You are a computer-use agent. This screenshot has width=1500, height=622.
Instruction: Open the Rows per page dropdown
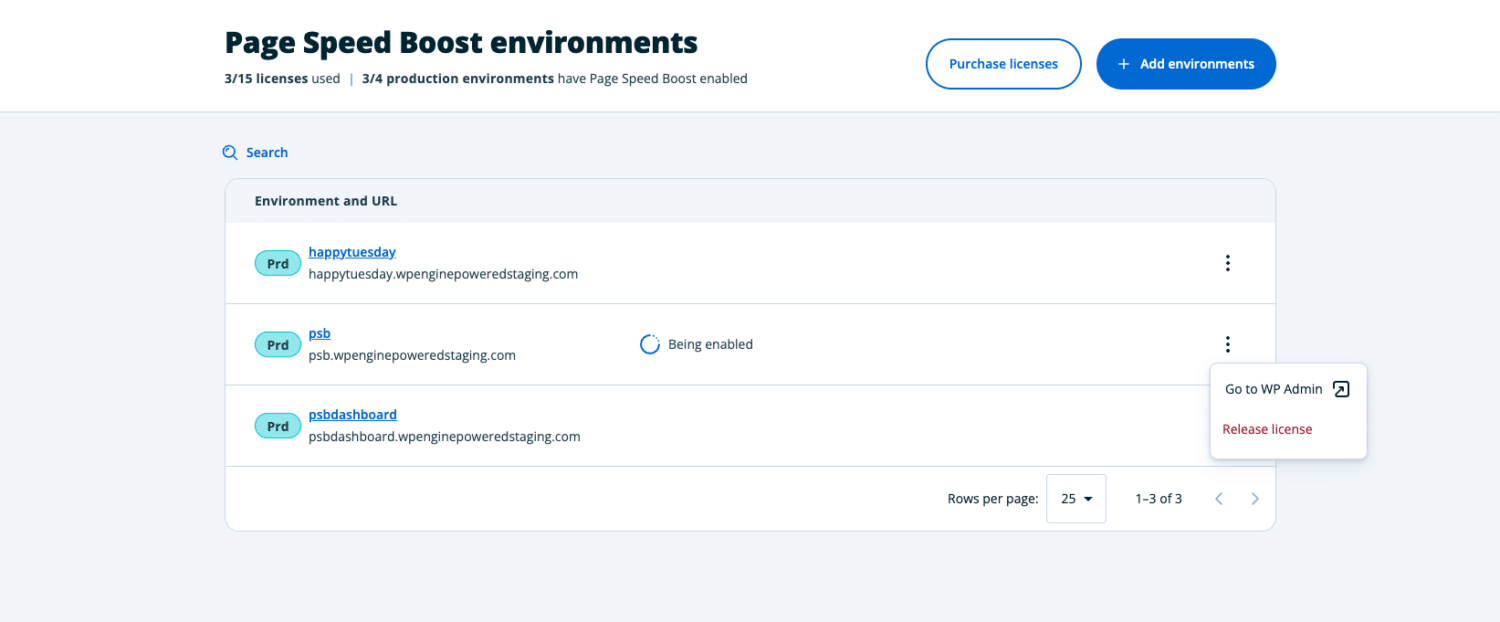(1076, 498)
